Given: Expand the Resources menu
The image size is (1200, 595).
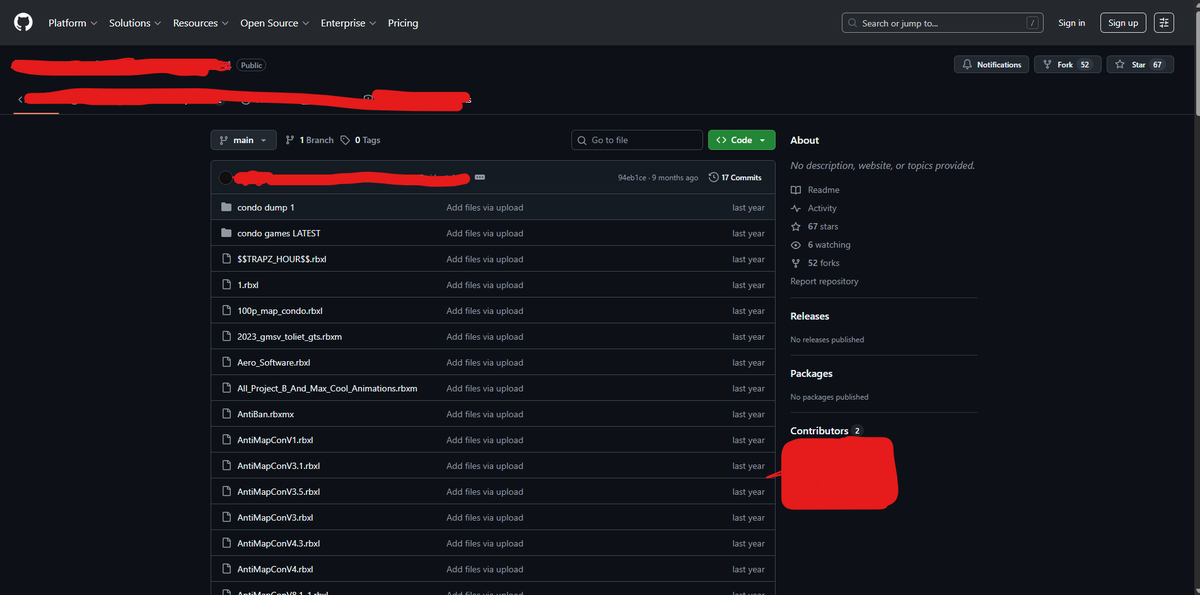Looking at the screenshot, I should pyautogui.click(x=200, y=23).
